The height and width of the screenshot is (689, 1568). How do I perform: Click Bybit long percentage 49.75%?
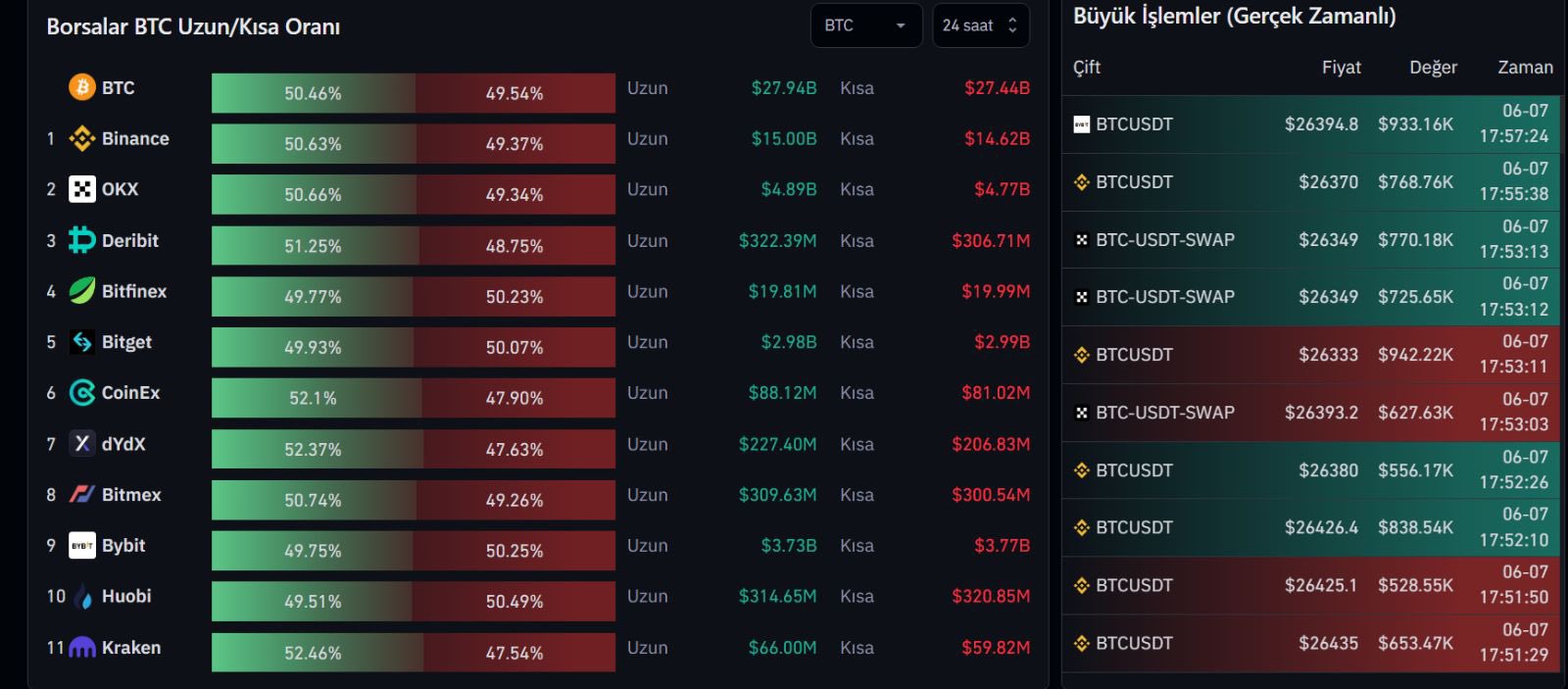pyautogui.click(x=313, y=551)
